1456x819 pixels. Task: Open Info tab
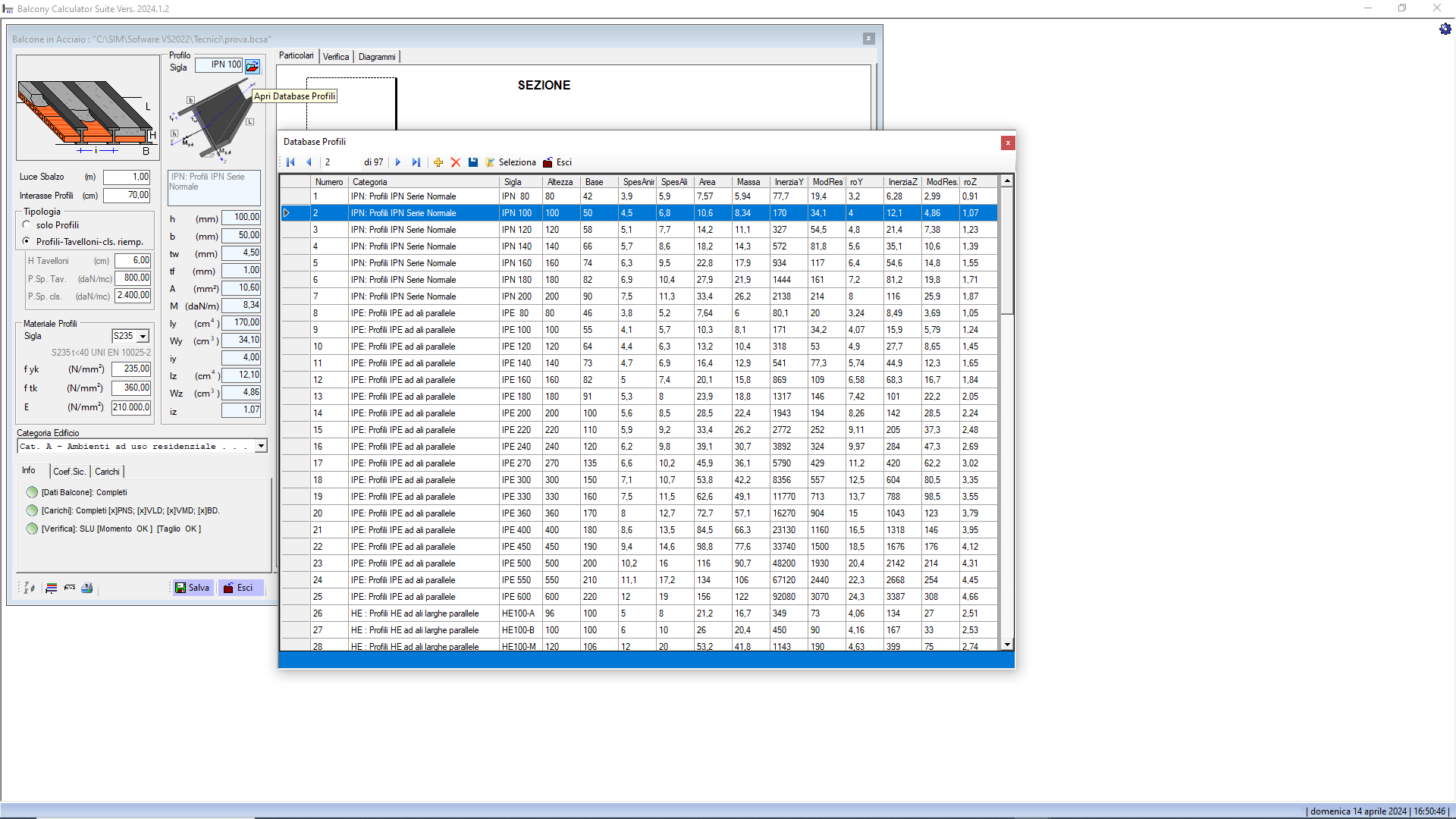[29, 471]
